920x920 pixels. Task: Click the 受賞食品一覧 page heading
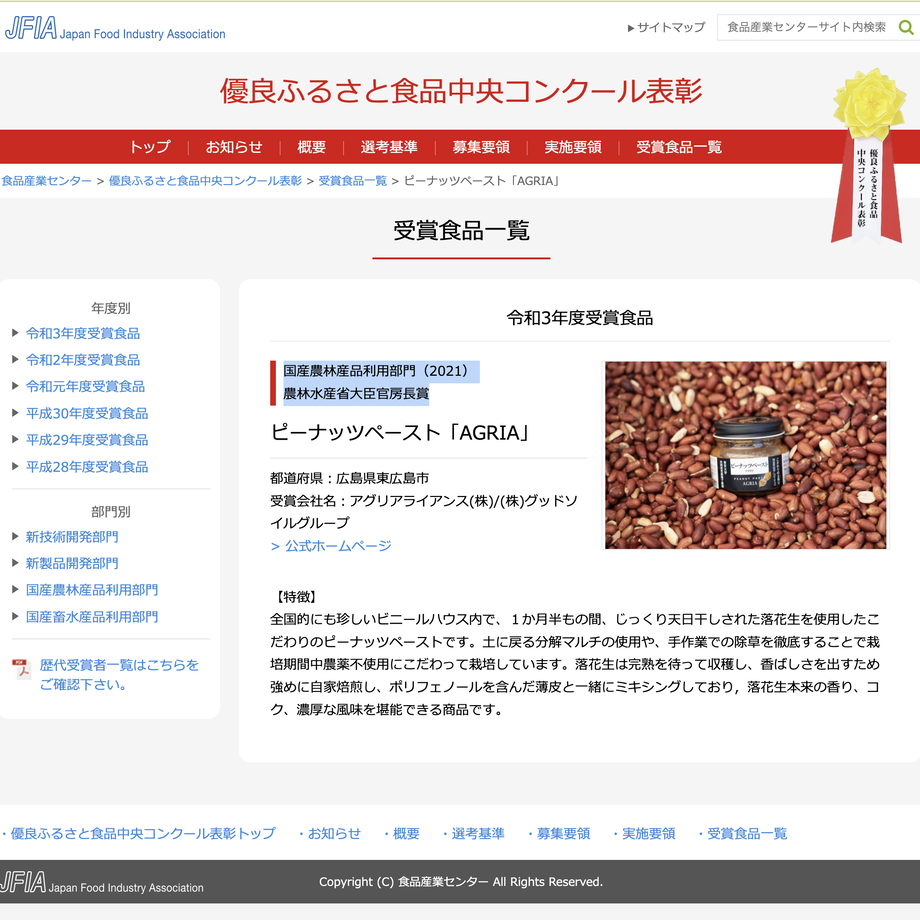[461, 231]
